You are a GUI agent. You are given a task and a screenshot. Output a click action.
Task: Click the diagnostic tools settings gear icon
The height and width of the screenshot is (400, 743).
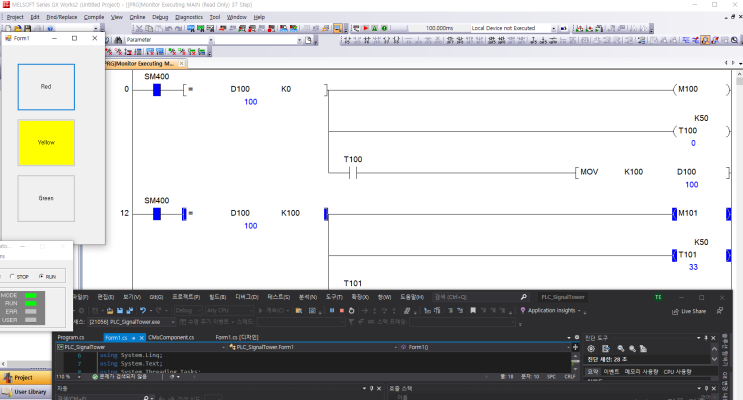(591, 349)
